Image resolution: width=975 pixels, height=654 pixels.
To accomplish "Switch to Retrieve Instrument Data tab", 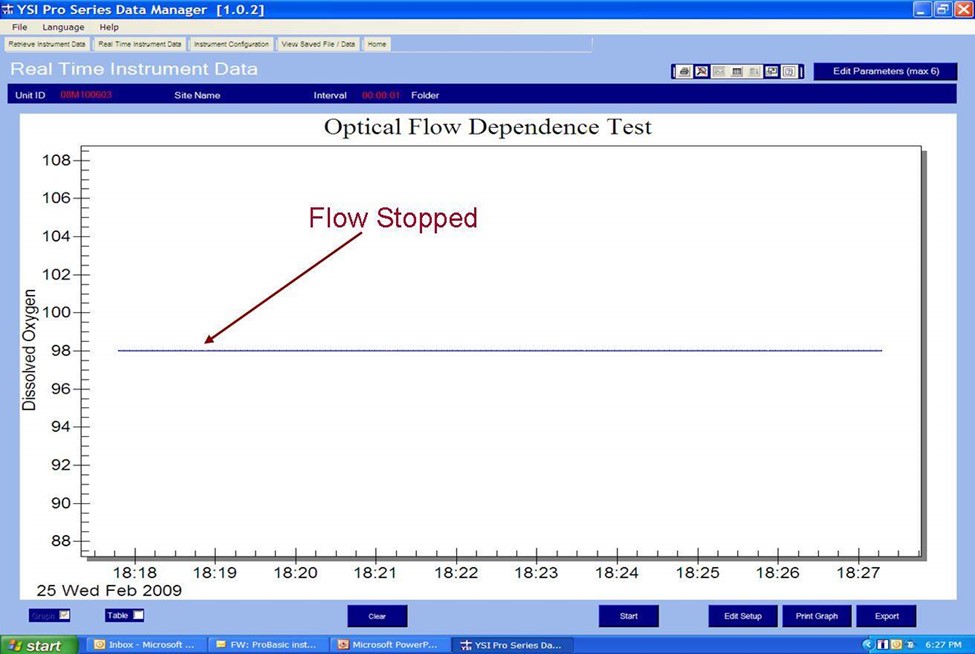I will click(47, 44).
